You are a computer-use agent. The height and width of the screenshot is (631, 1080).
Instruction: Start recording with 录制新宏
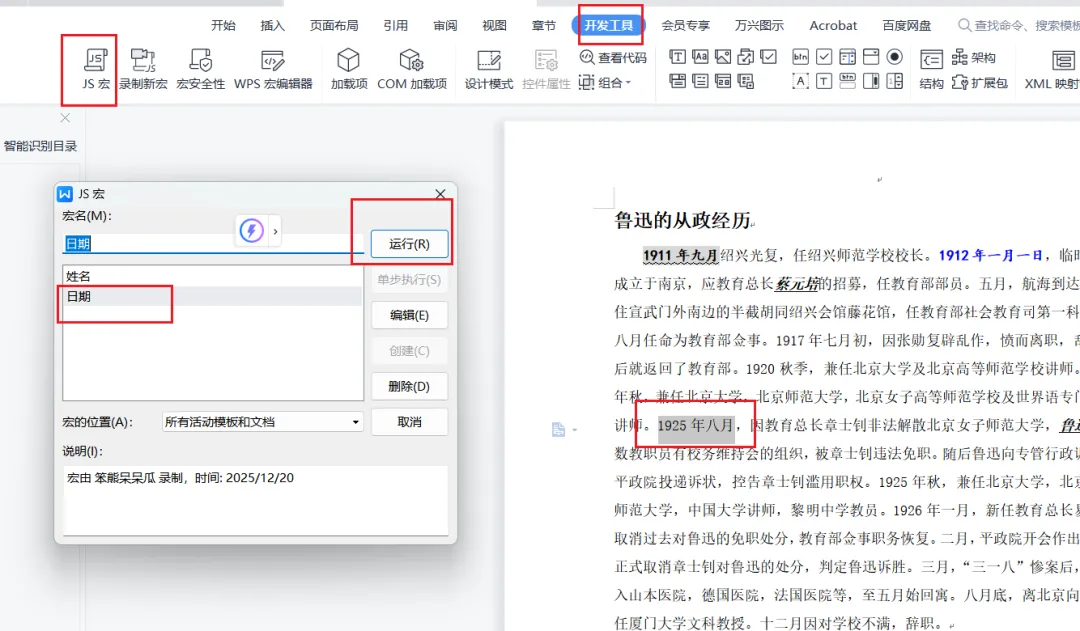coord(143,69)
